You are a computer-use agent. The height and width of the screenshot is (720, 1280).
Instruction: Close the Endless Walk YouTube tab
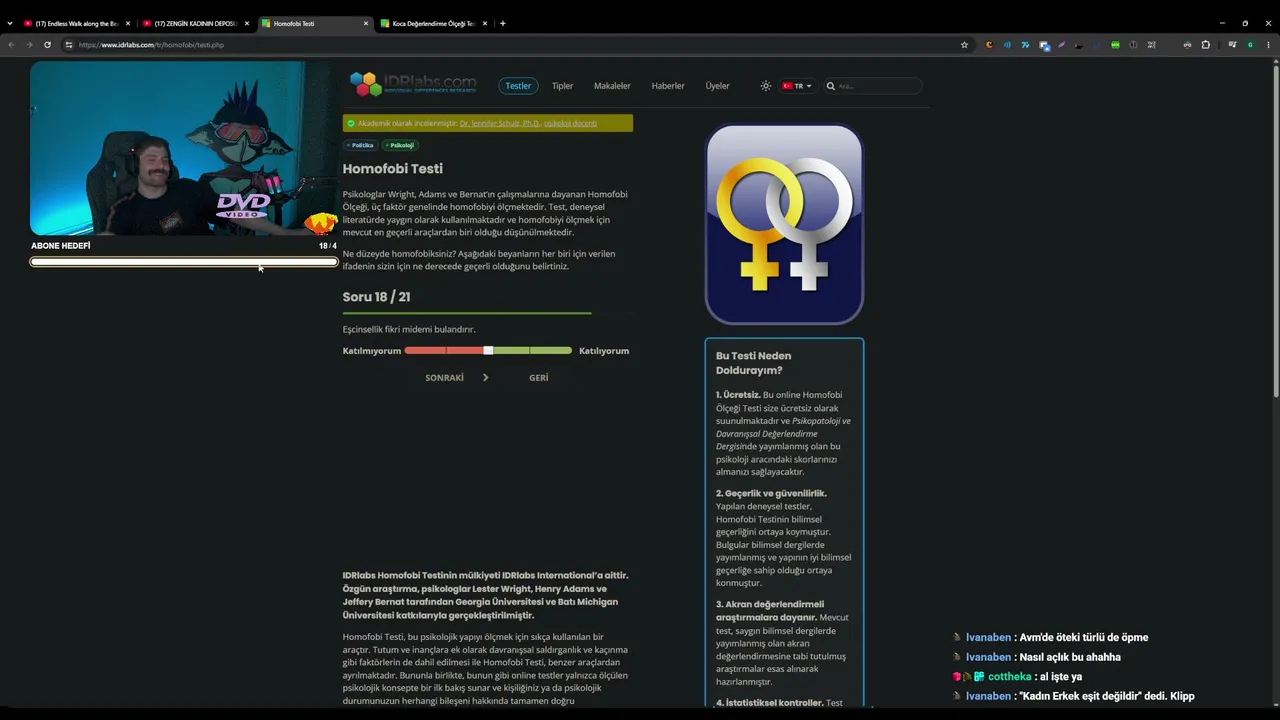pyautogui.click(x=128, y=23)
